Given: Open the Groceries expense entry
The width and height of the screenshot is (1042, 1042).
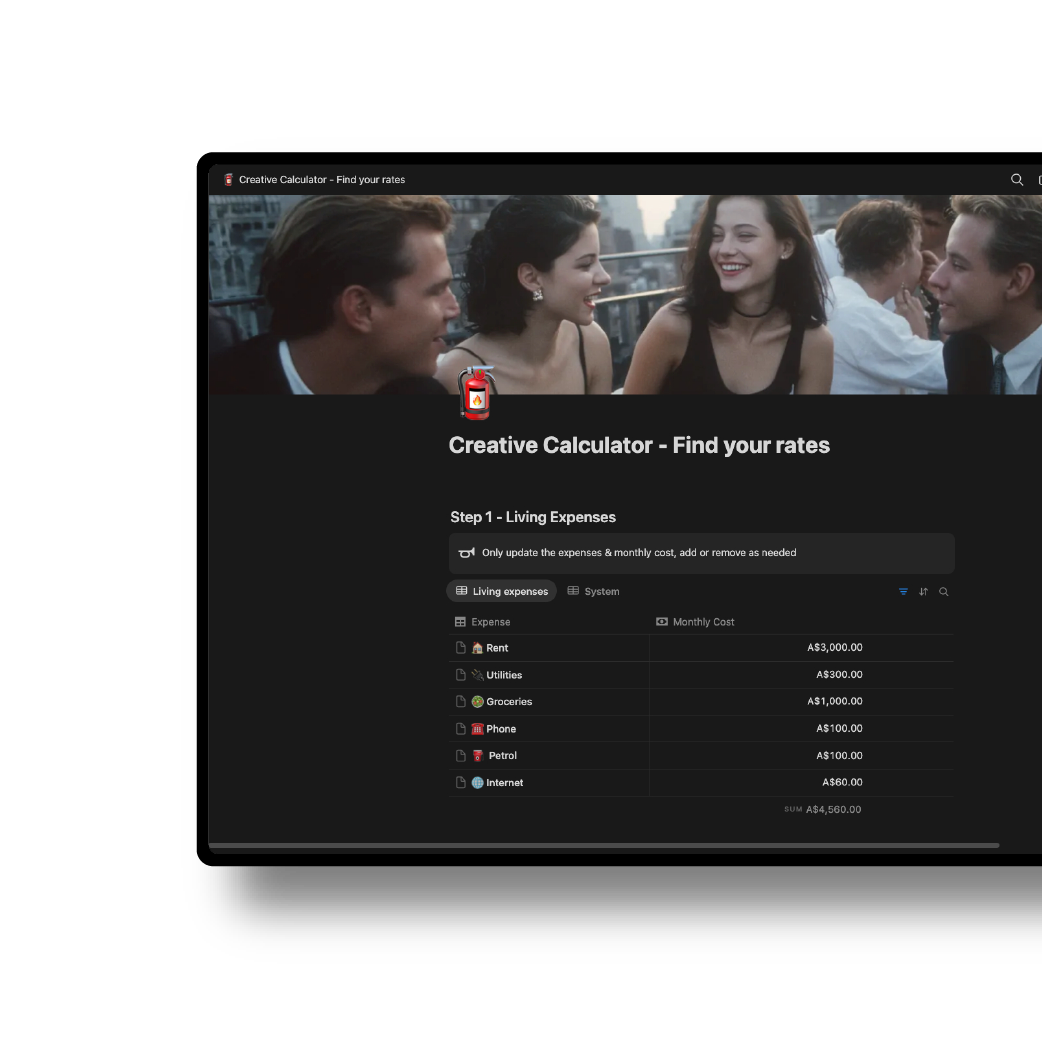Looking at the screenshot, I should 509,702.
